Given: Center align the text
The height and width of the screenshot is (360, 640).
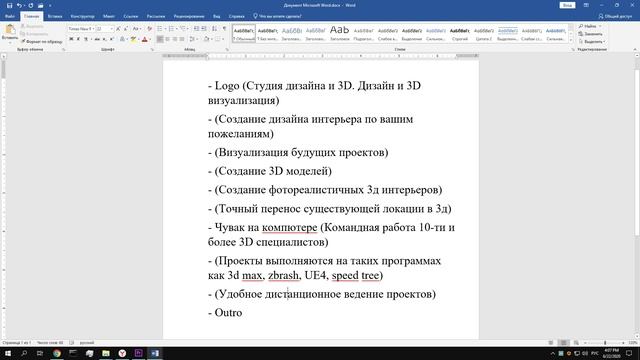Looking at the screenshot, I should point(167,39).
